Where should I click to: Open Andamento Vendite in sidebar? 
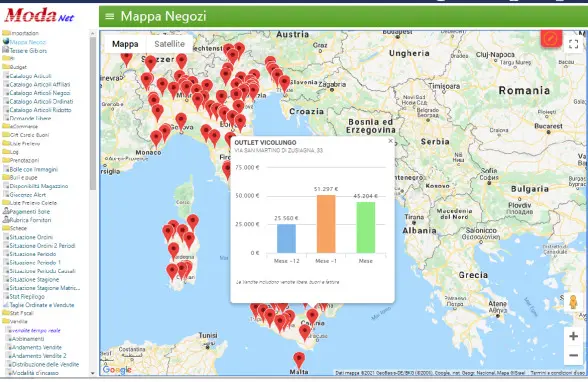37,348
